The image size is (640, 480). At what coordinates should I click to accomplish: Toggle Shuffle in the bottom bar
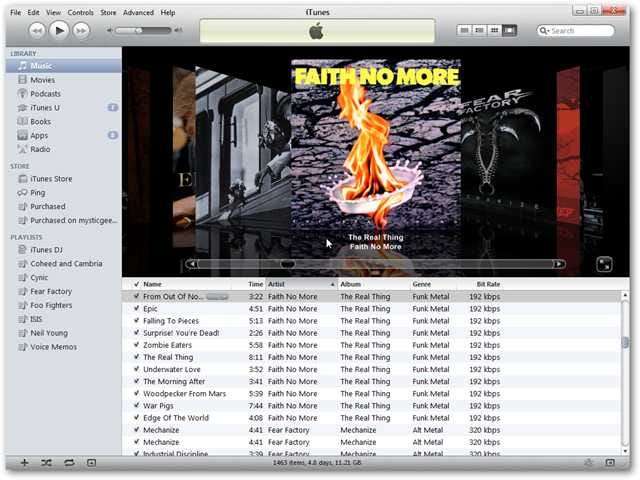point(47,462)
